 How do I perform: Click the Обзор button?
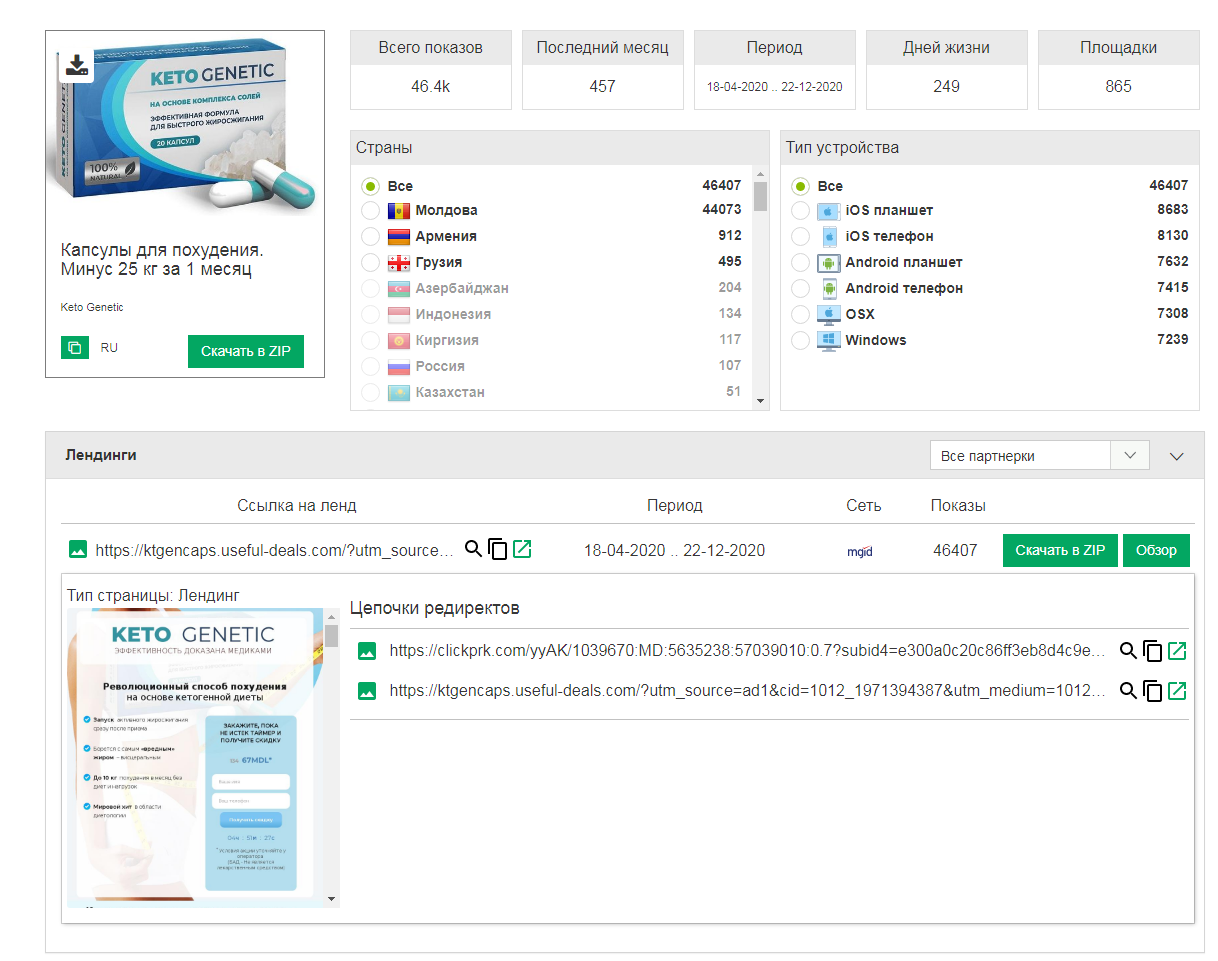[x=1157, y=550]
